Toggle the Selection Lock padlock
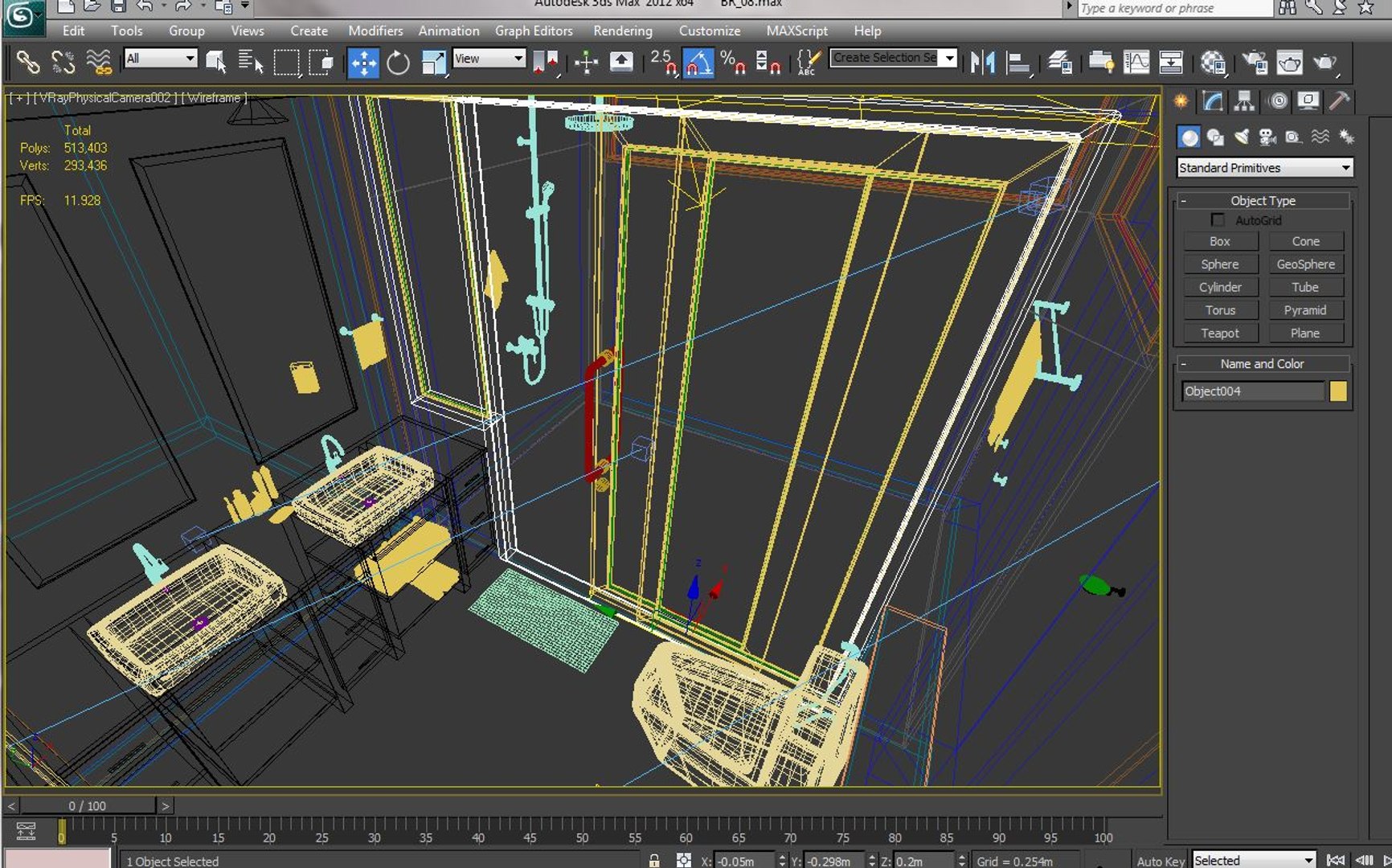1392x868 pixels. coord(654,860)
